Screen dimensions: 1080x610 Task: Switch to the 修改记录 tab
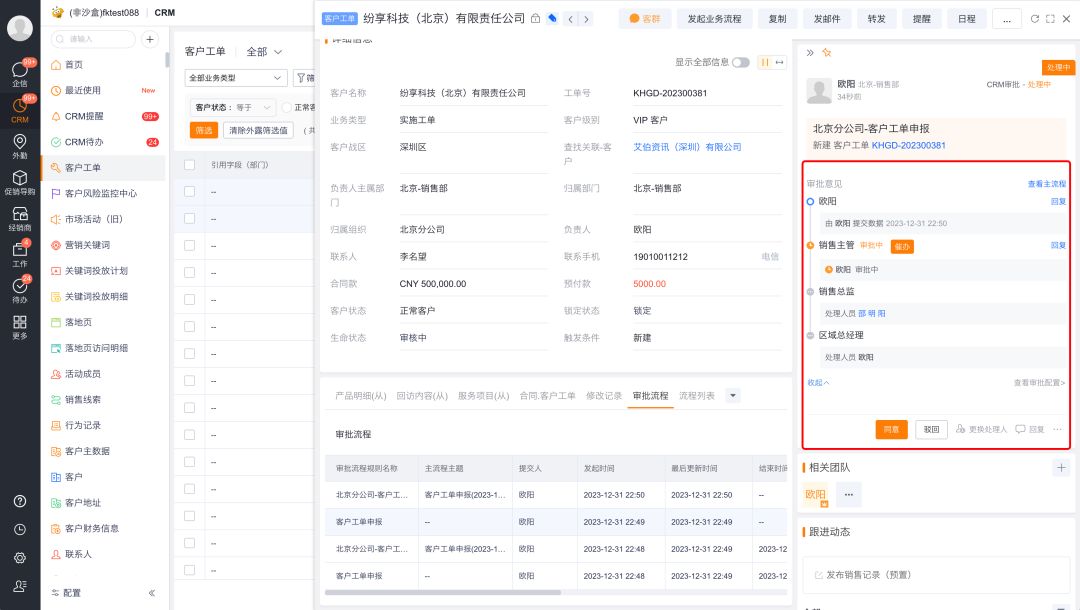[x=603, y=396]
